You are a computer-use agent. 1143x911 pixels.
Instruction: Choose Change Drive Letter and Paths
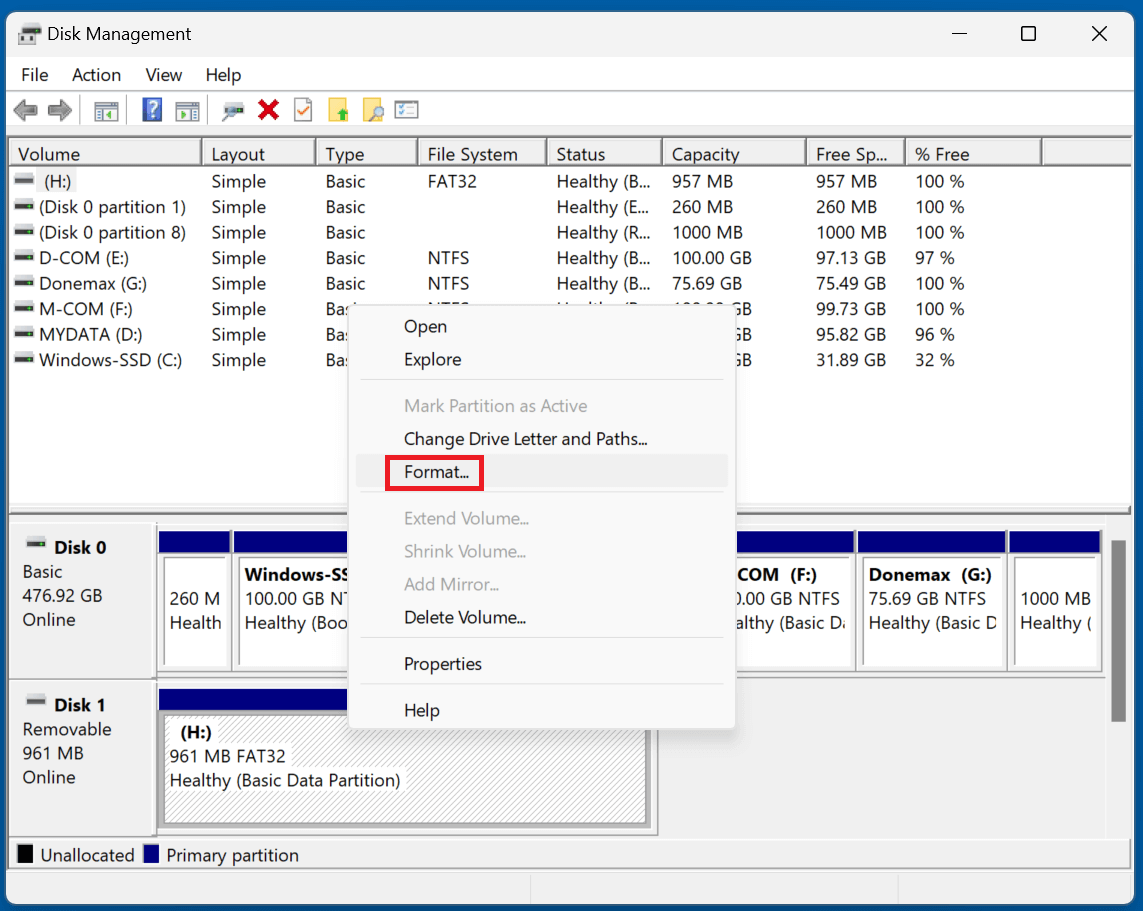pyautogui.click(x=526, y=439)
